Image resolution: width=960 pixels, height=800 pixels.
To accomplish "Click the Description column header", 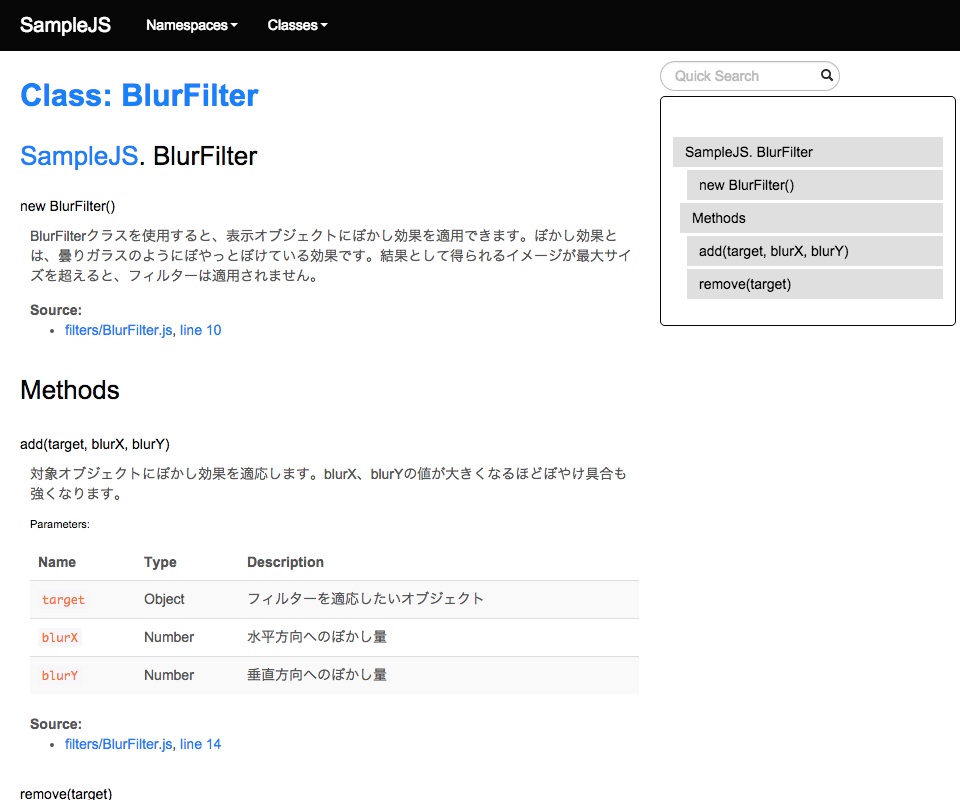I will 285,562.
